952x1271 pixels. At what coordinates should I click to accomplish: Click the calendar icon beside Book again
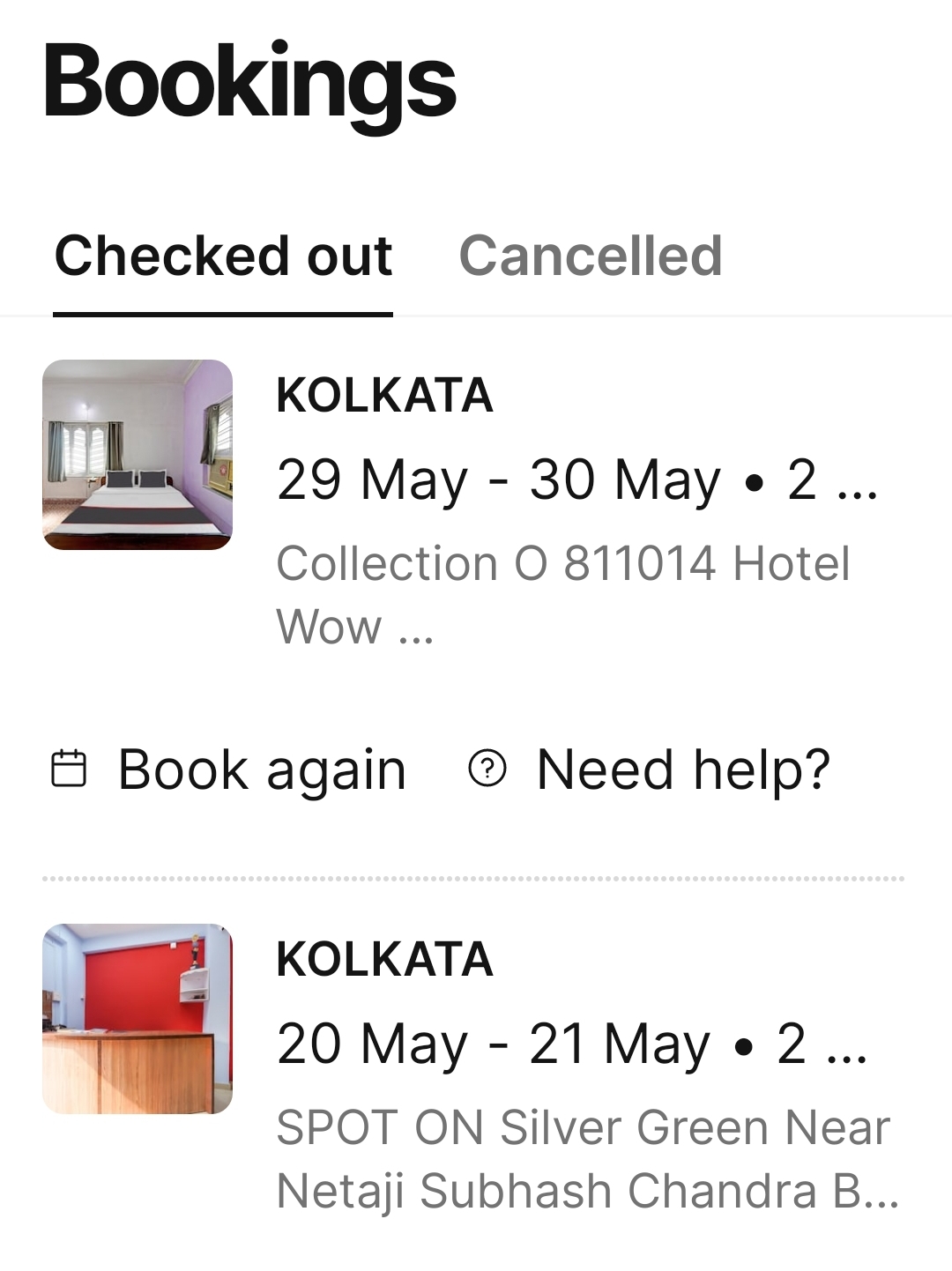pos(69,769)
